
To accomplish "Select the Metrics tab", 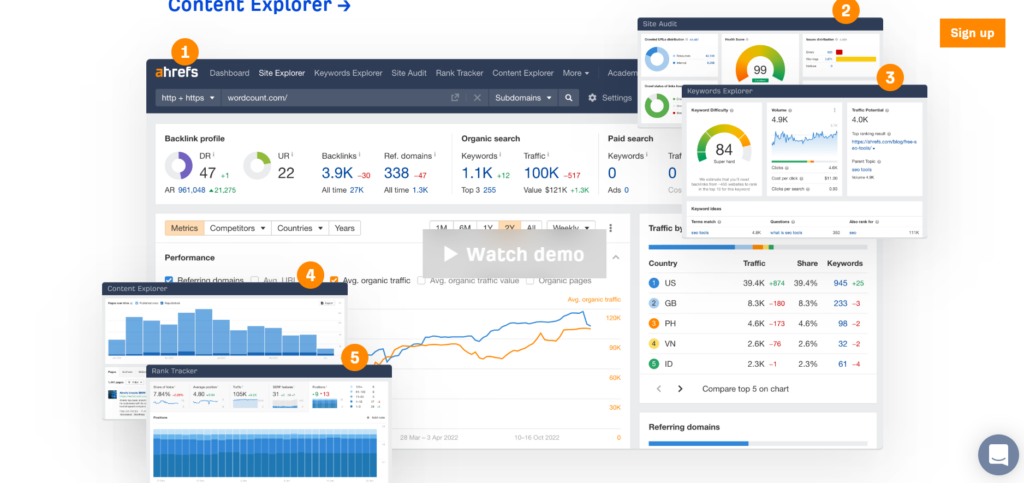I will pos(184,228).
